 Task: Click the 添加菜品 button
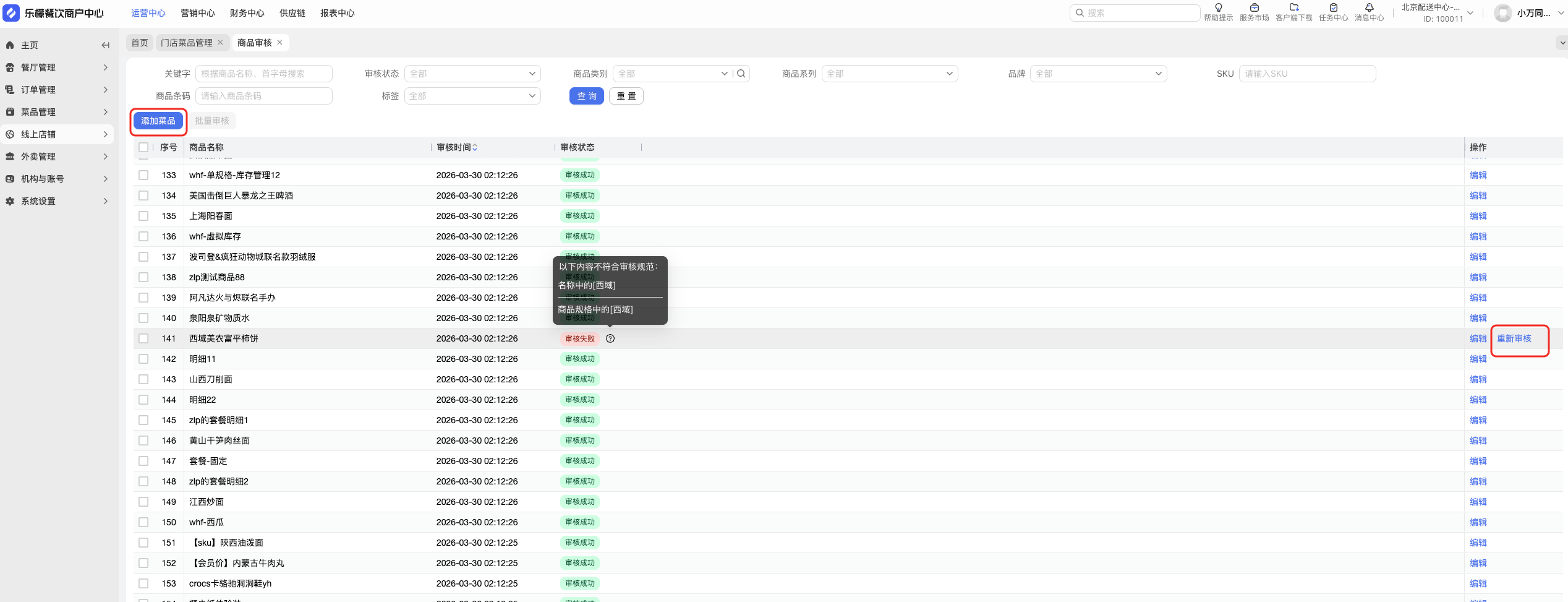tap(158, 121)
